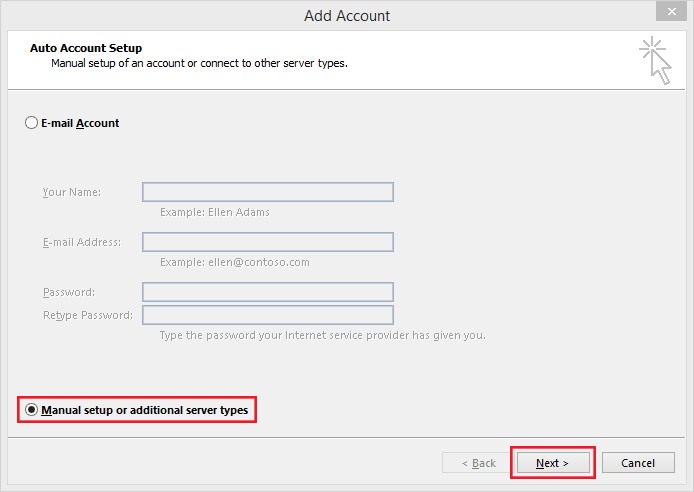
Task: Click the E-mail Account label text
Action: 80,123
